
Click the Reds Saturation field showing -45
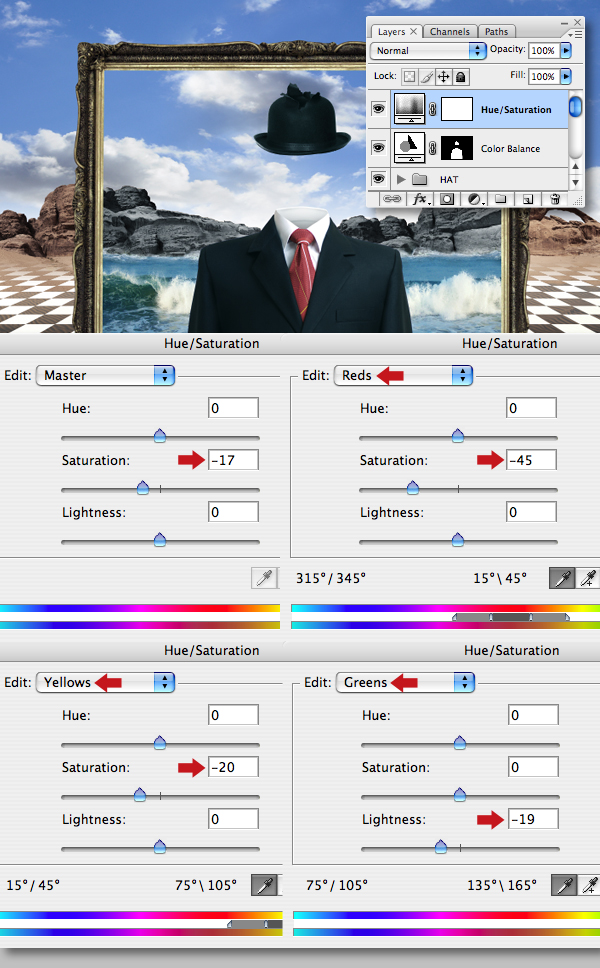click(x=531, y=460)
